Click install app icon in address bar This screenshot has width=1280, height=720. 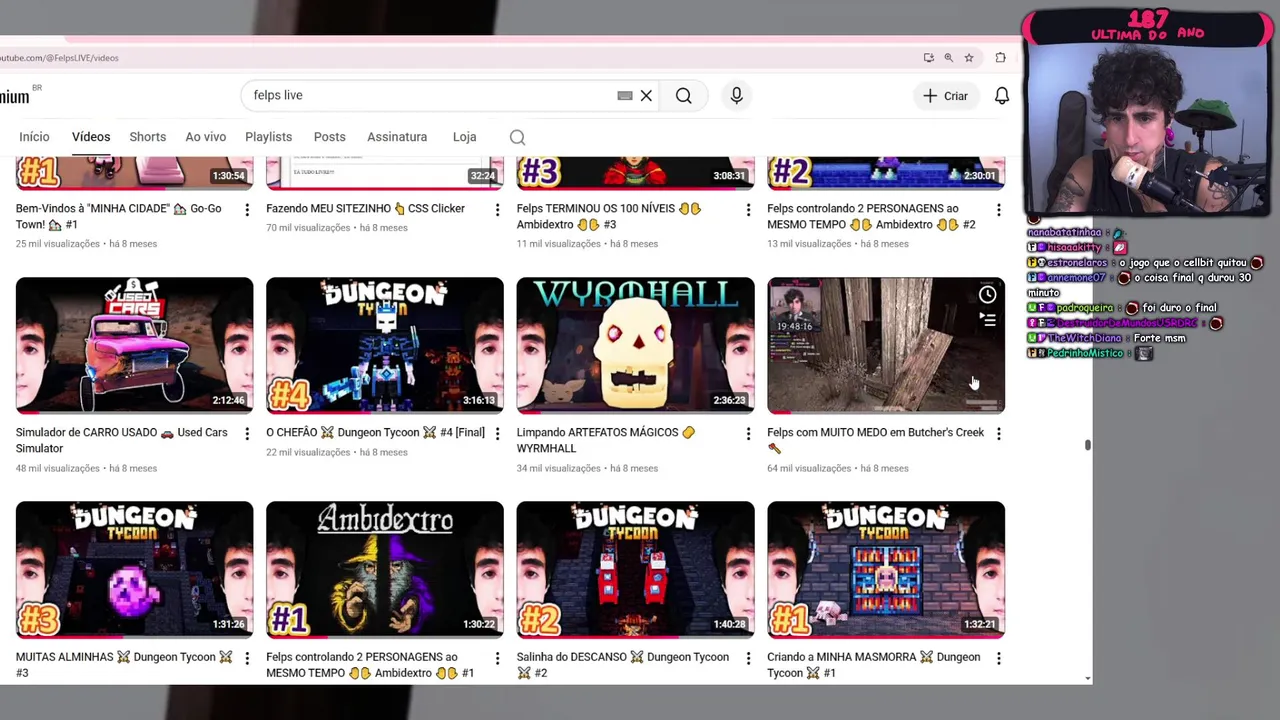point(928,58)
